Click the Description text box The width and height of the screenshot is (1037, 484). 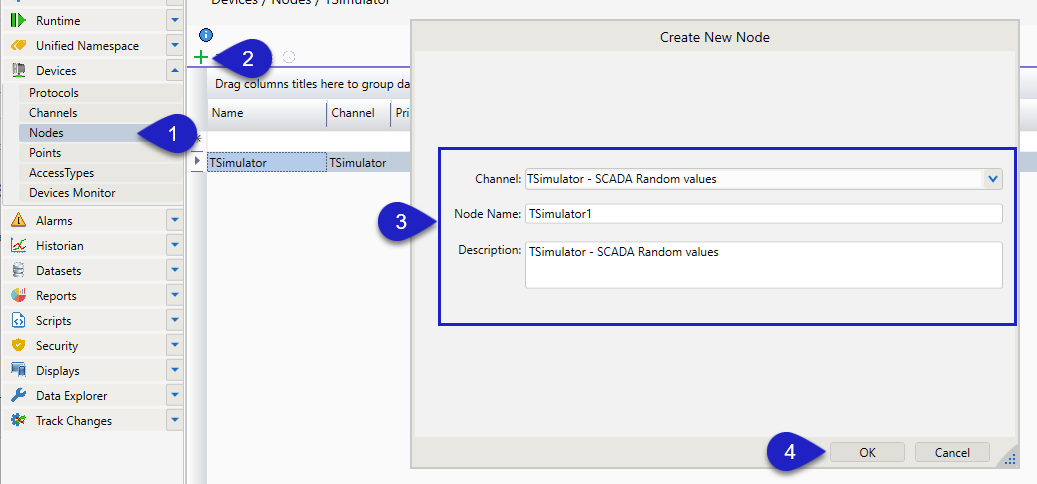pos(763,265)
